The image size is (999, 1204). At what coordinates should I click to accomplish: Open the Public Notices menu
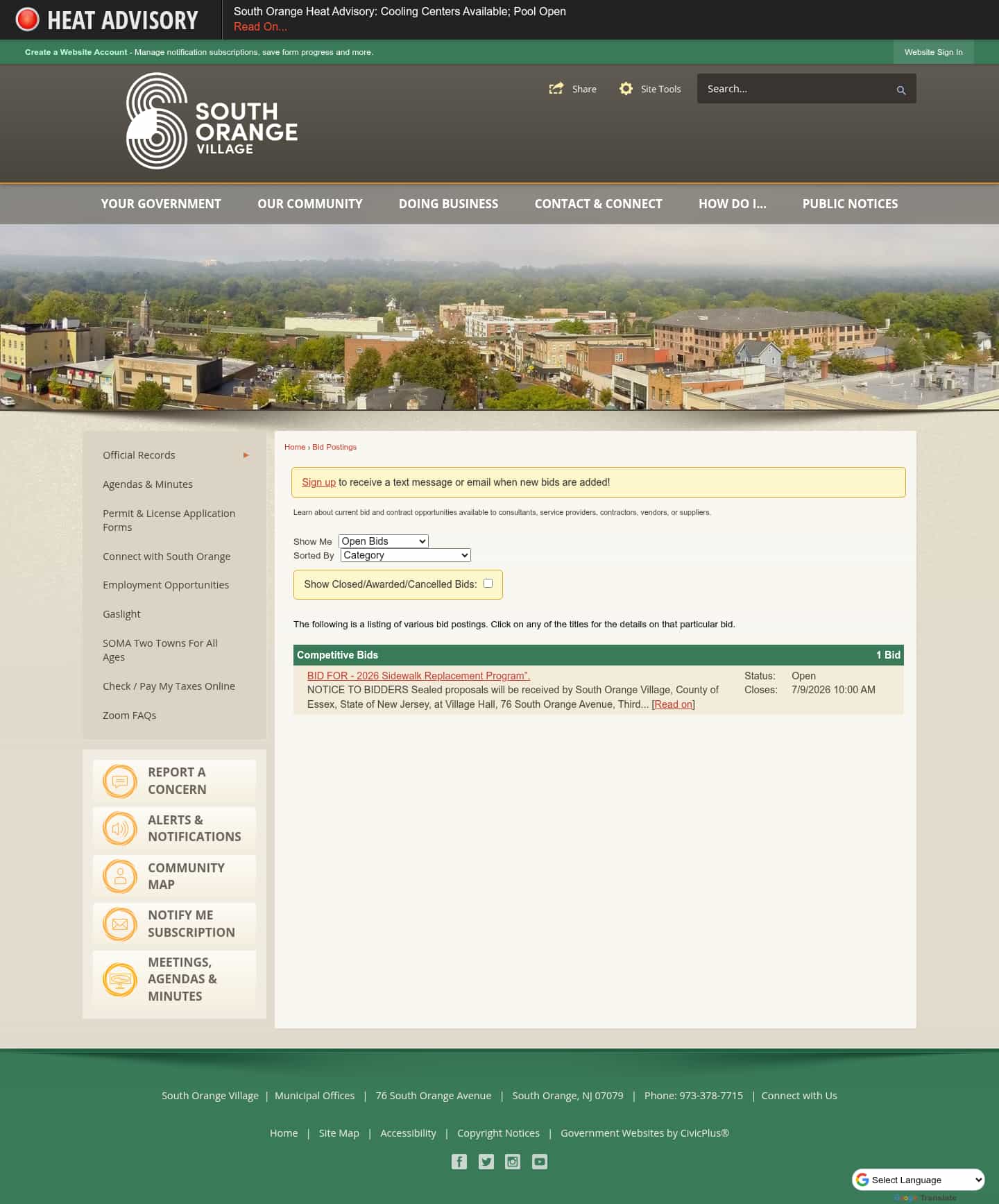[850, 204]
